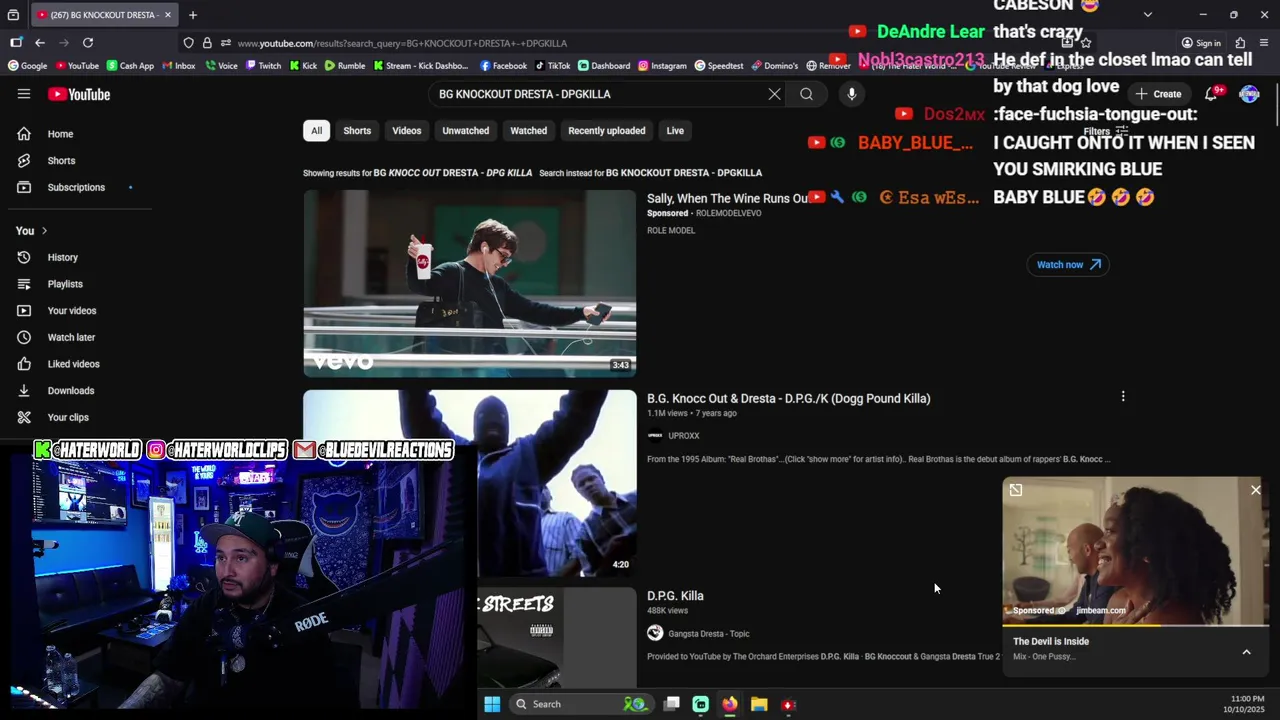Open three-dot menu for D.P.G./K video
Screen dimensions: 1280x720
pos(1123,397)
